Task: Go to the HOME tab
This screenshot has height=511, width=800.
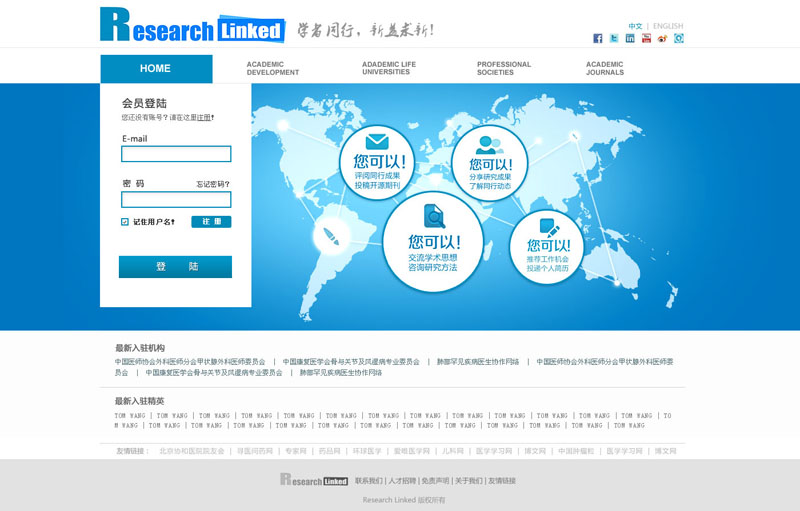Action: (156, 68)
